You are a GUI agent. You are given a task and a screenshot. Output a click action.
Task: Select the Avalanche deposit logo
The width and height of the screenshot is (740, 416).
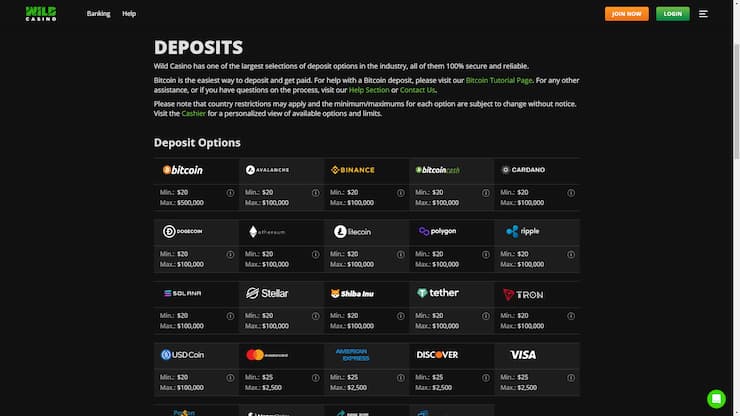pyautogui.click(x=268, y=170)
